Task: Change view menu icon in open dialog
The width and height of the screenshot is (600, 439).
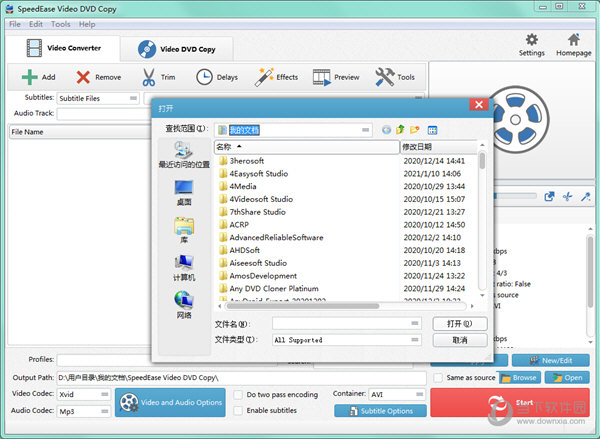Action: (x=432, y=130)
